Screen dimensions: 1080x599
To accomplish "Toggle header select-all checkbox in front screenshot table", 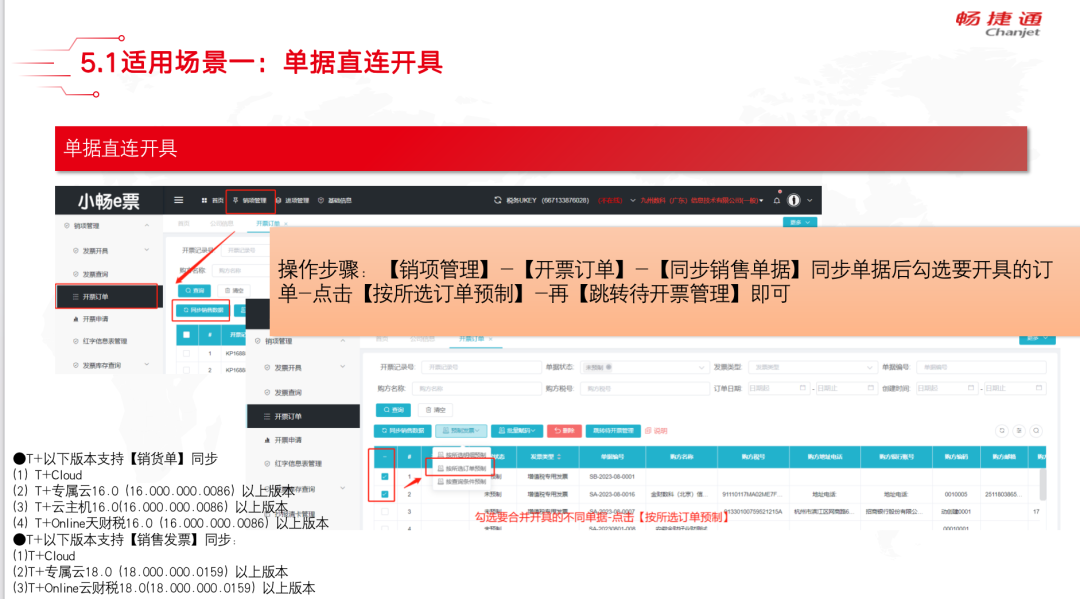I will (x=384, y=456).
